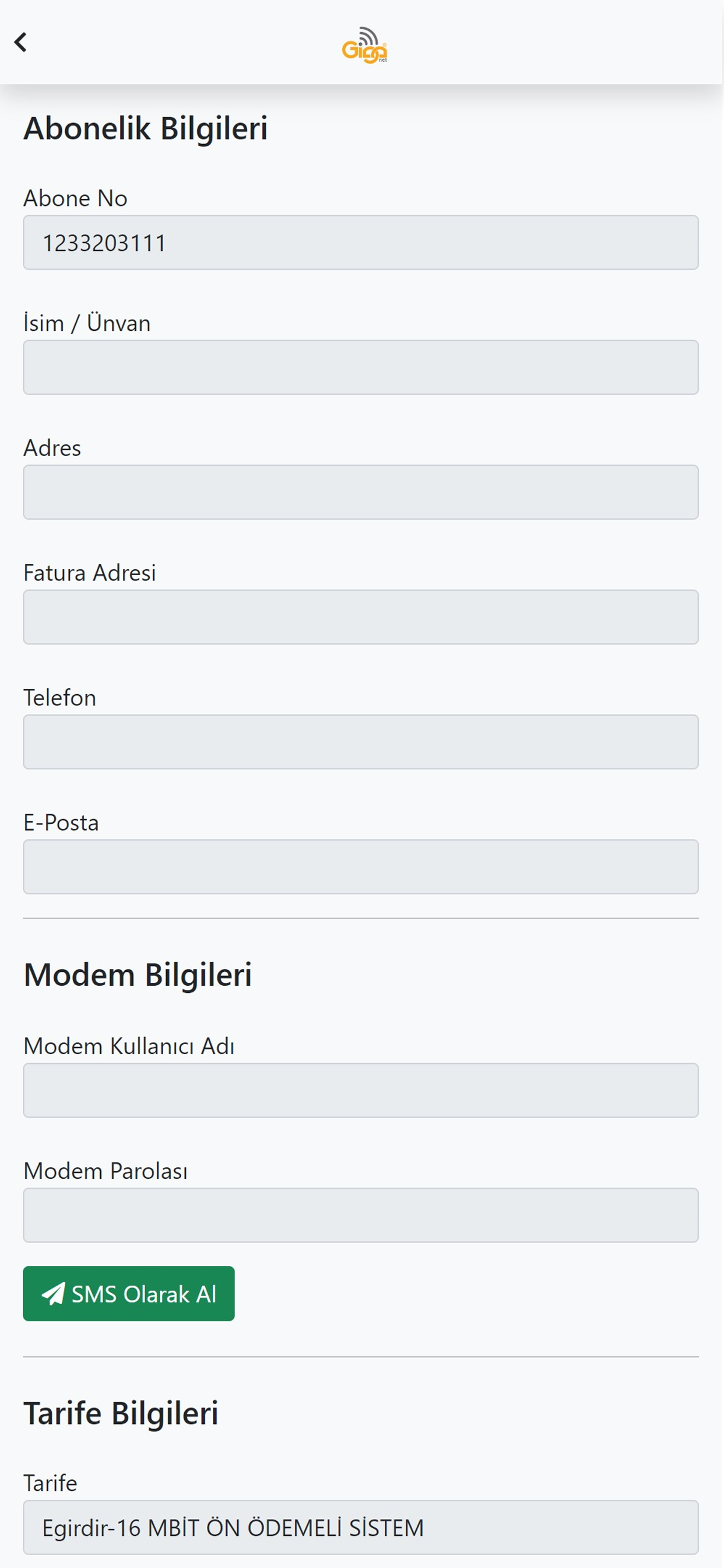Click the Abonelik Bilgileri heading
Screen dimensions: 724x1568
click(145, 128)
